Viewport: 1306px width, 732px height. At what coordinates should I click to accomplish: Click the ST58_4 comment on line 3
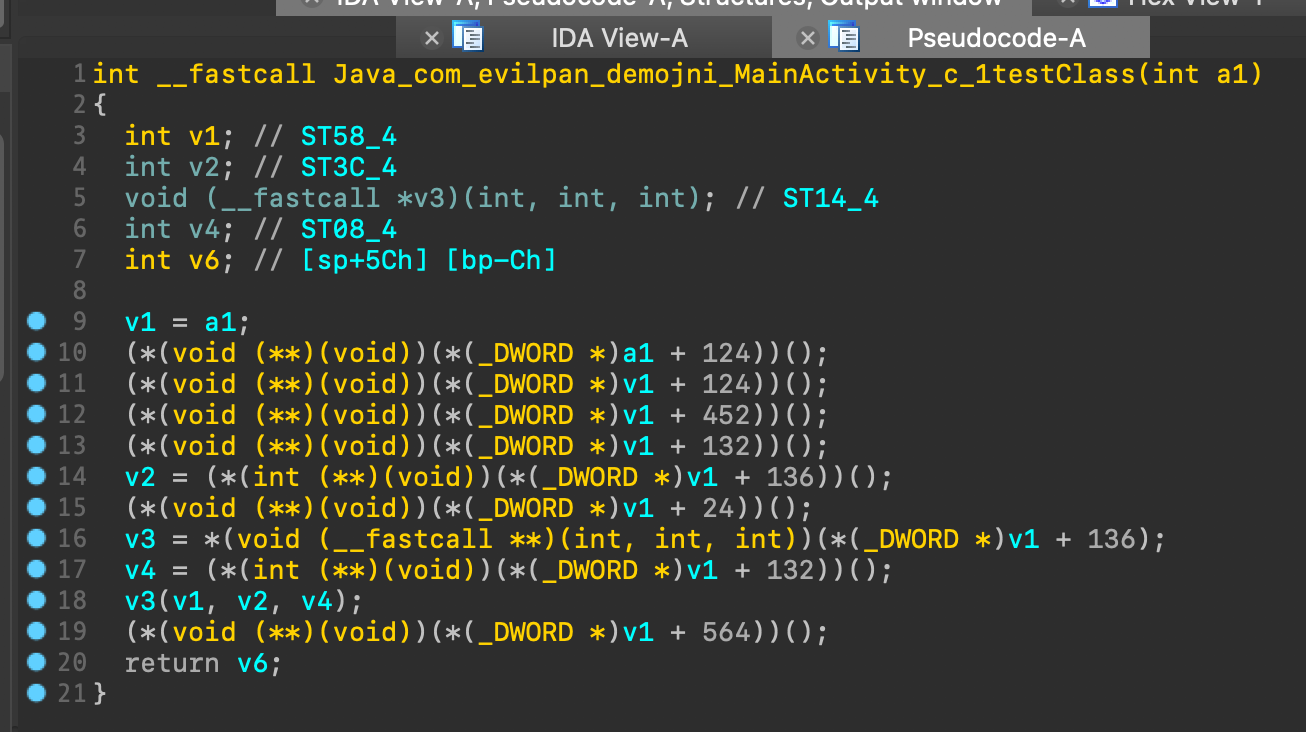pyautogui.click(x=349, y=136)
